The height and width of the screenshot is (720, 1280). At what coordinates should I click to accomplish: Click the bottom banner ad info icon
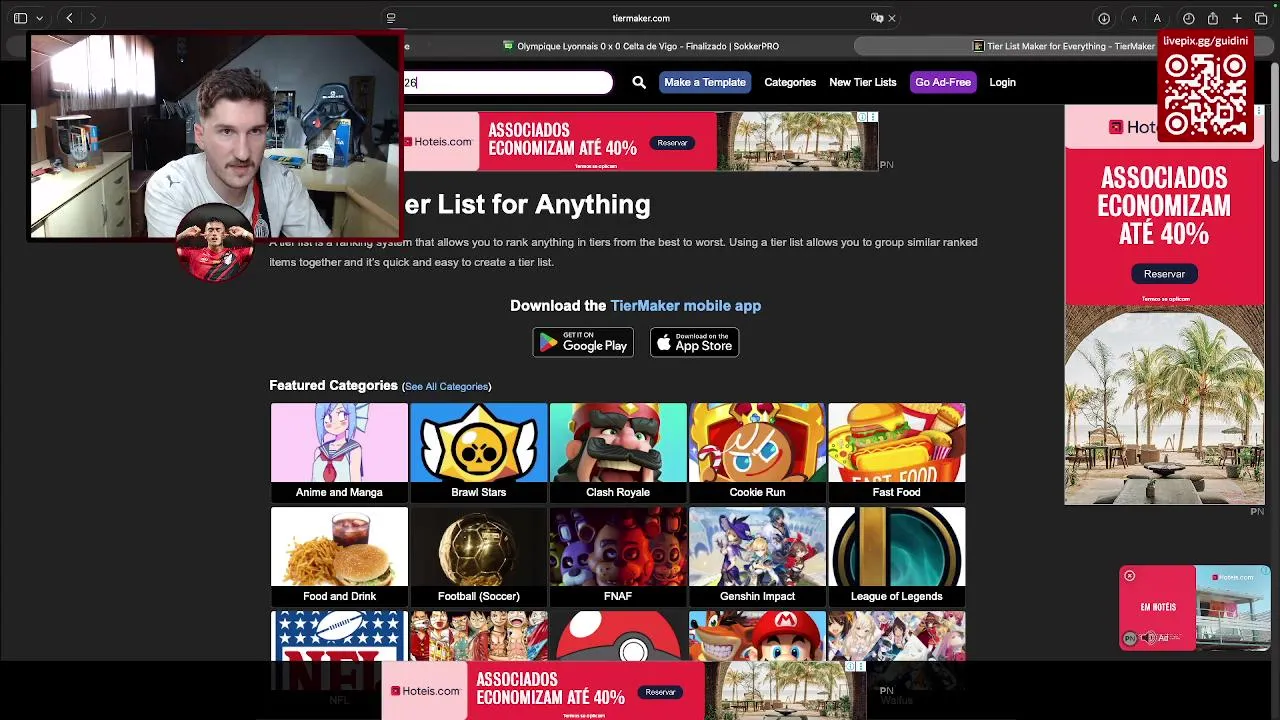[x=850, y=667]
